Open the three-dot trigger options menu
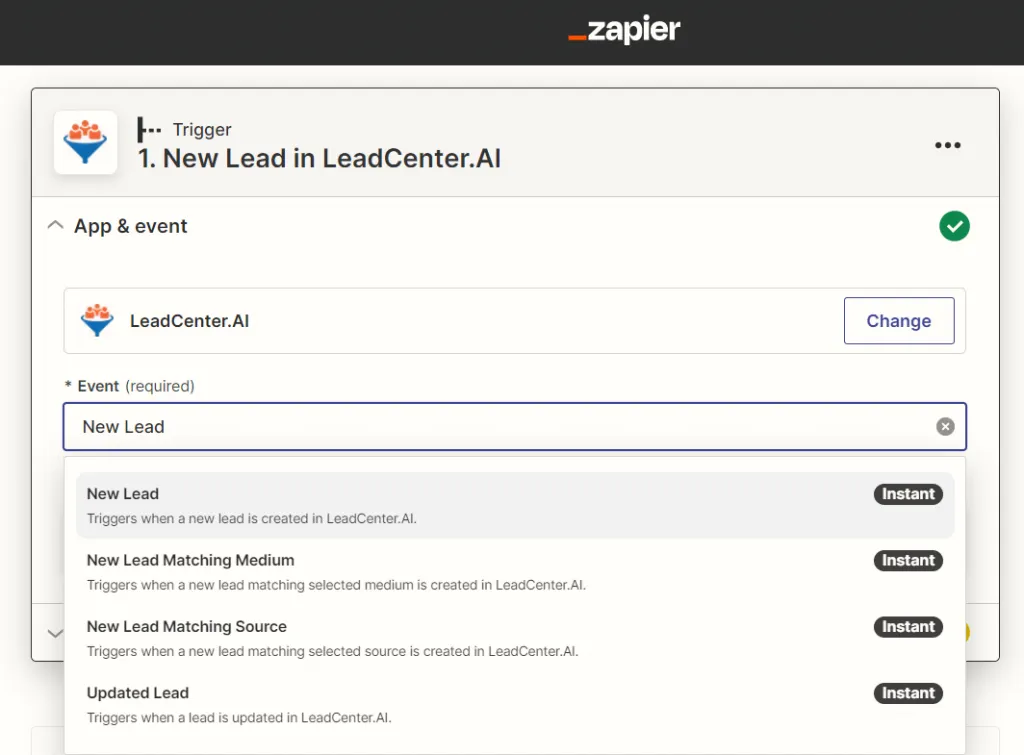This screenshot has width=1024, height=755. (948, 145)
